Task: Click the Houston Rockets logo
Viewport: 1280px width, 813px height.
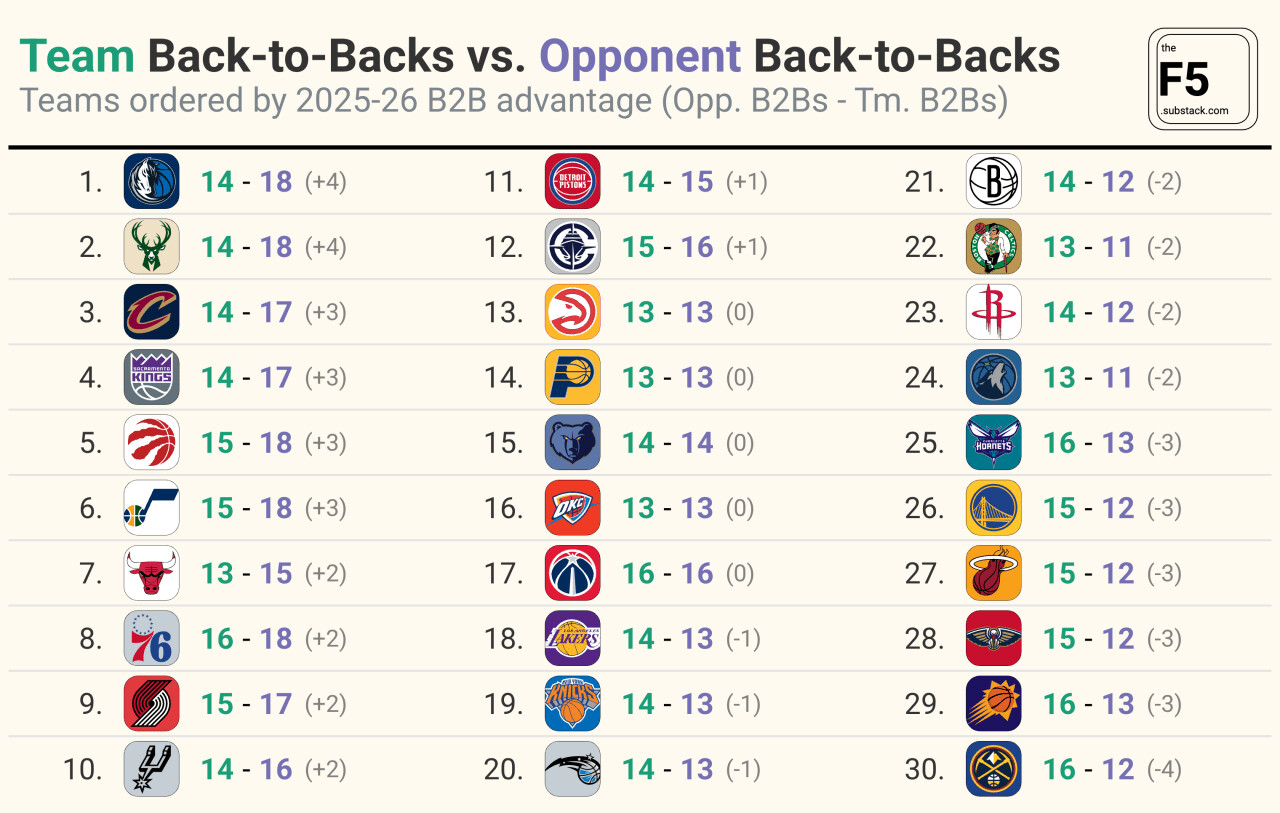Action: [x=993, y=312]
